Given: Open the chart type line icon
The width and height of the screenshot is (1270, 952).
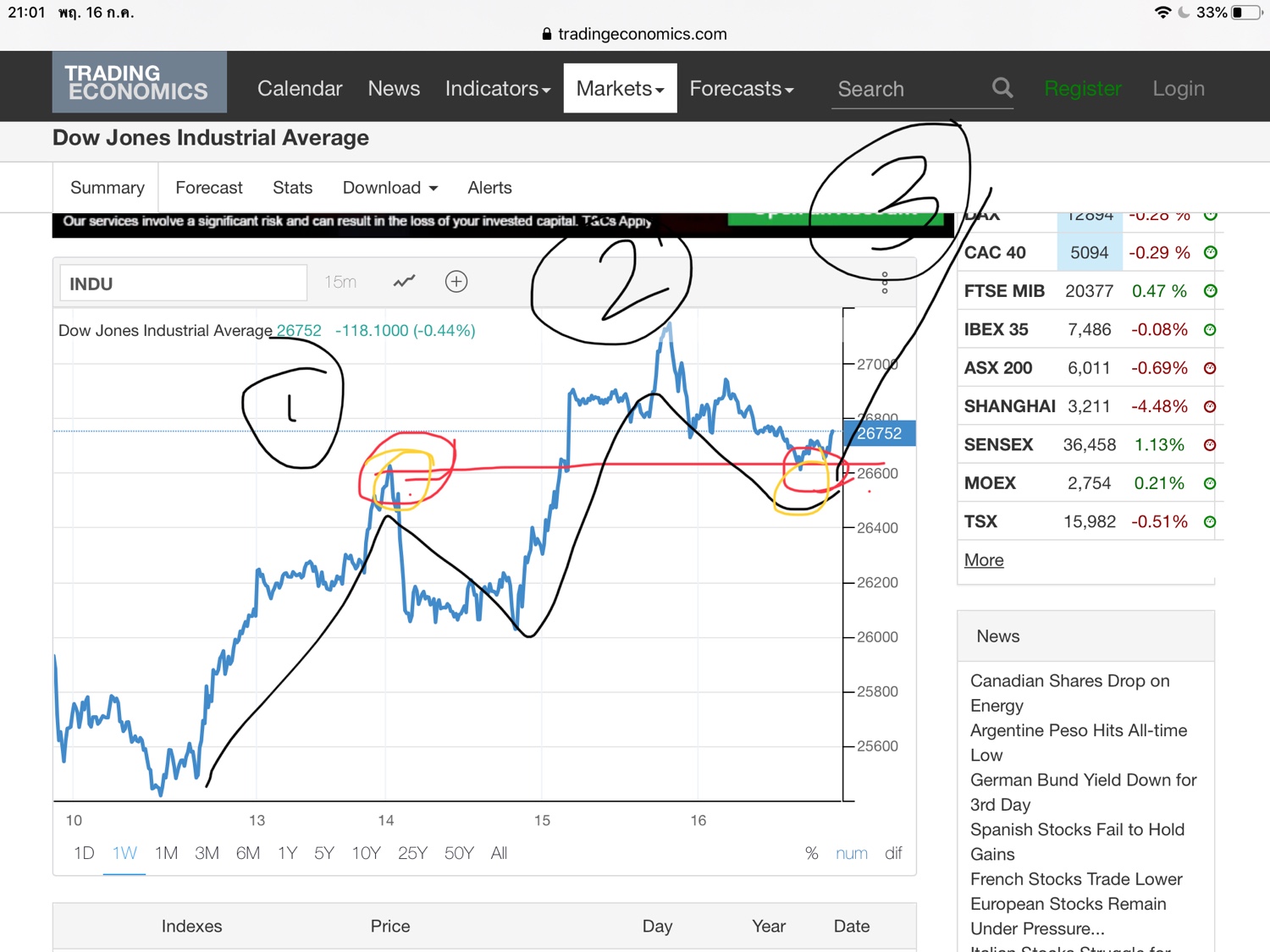Looking at the screenshot, I should click(x=405, y=282).
